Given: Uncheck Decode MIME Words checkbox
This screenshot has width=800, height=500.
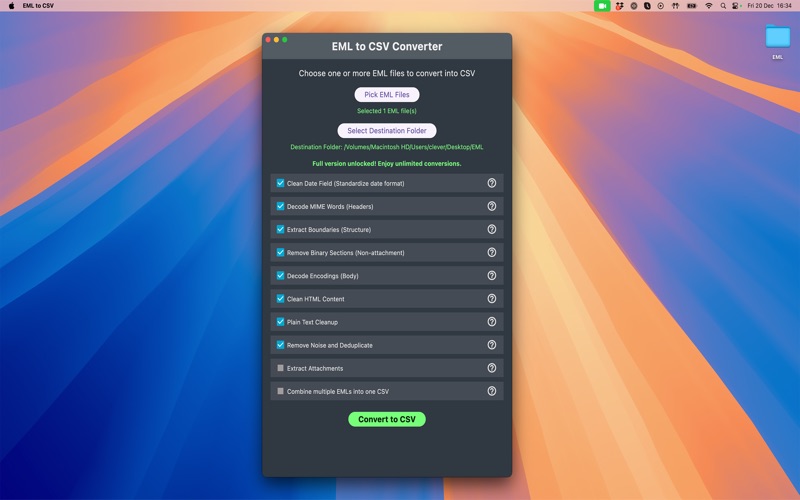Looking at the screenshot, I should click(x=280, y=206).
